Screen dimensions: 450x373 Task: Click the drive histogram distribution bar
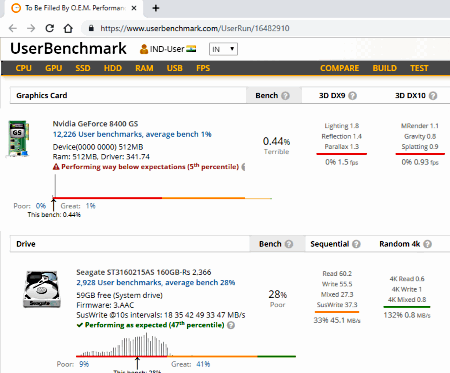click(x=186, y=356)
